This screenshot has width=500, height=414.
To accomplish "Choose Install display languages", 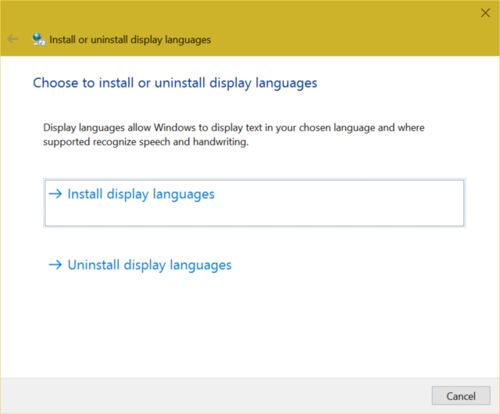I will tap(254, 203).
